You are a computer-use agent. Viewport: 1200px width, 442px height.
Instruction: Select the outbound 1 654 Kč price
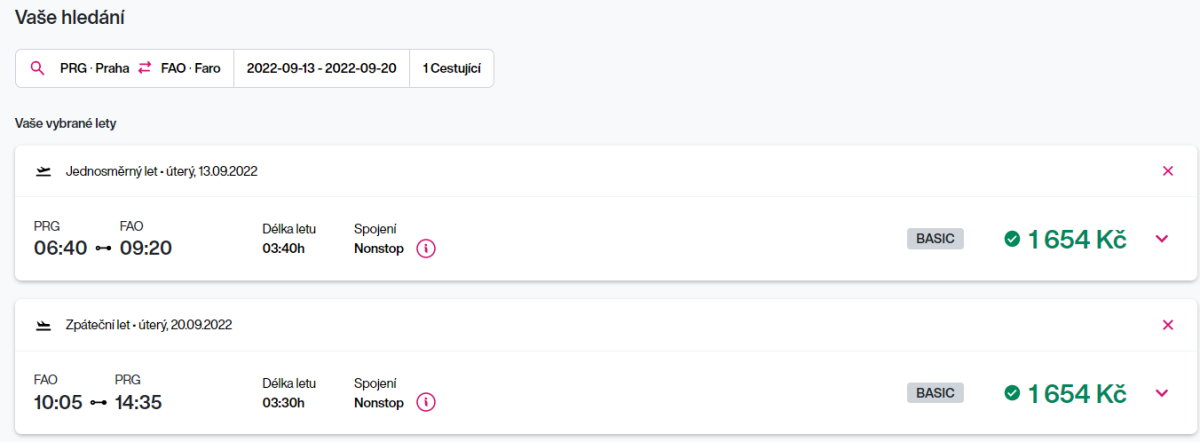click(x=1077, y=240)
